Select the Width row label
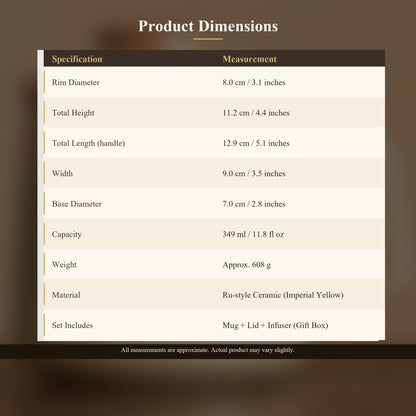Image resolution: width=416 pixels, height=416 pixels. point(62,173)
